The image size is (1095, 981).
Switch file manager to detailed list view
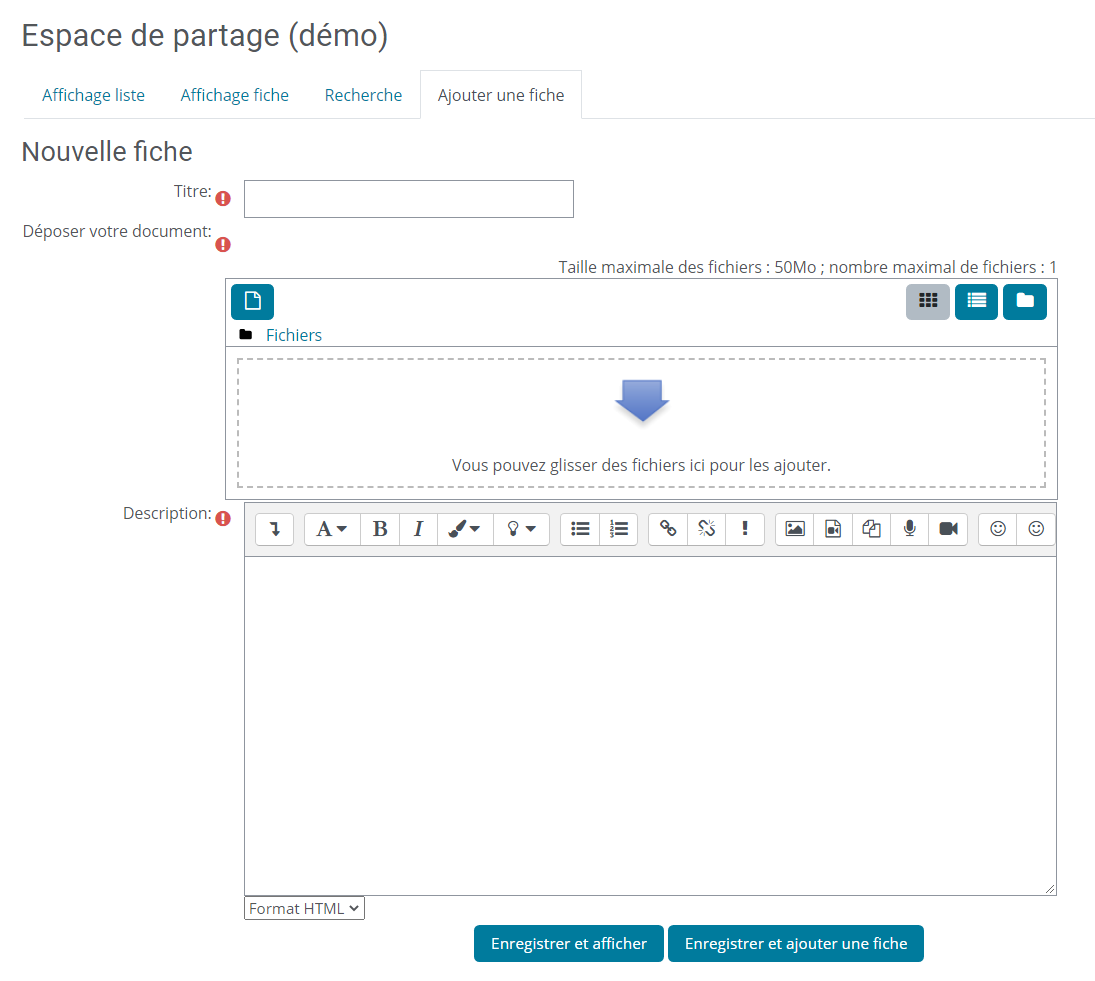(976, 302)
